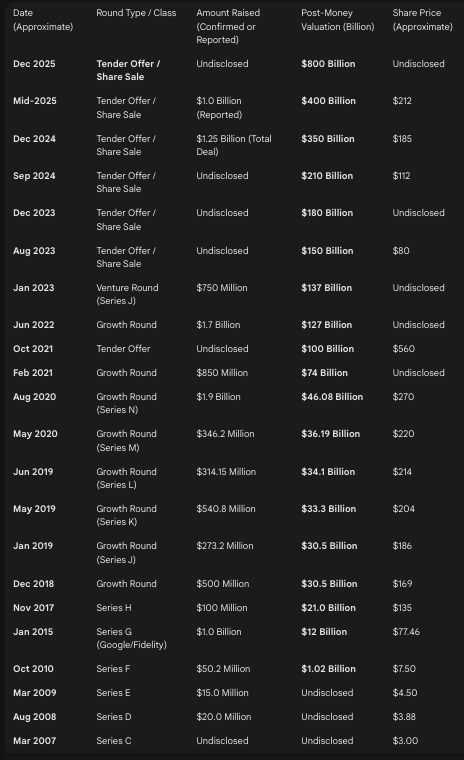Click the Round Type / Class column header
The height and width of the screenshot is (760, 464).
136,13
